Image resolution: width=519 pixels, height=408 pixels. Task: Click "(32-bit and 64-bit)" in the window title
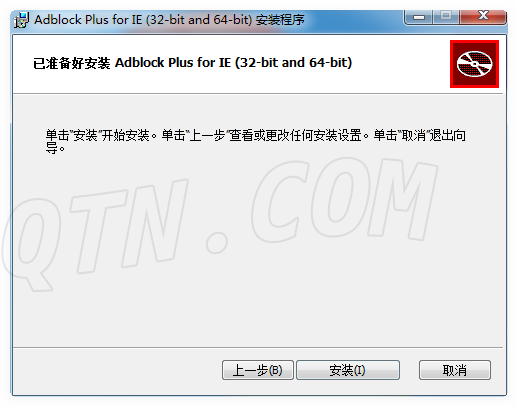[x=199, y=20]
